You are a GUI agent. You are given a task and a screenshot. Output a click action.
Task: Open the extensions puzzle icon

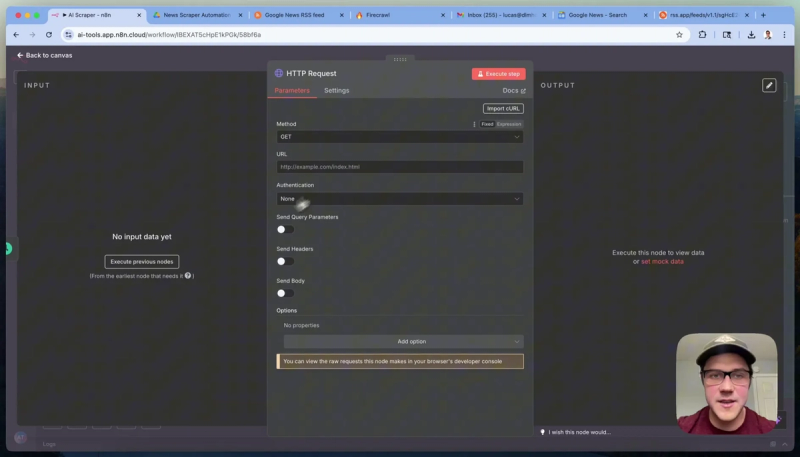click(703, 35)
